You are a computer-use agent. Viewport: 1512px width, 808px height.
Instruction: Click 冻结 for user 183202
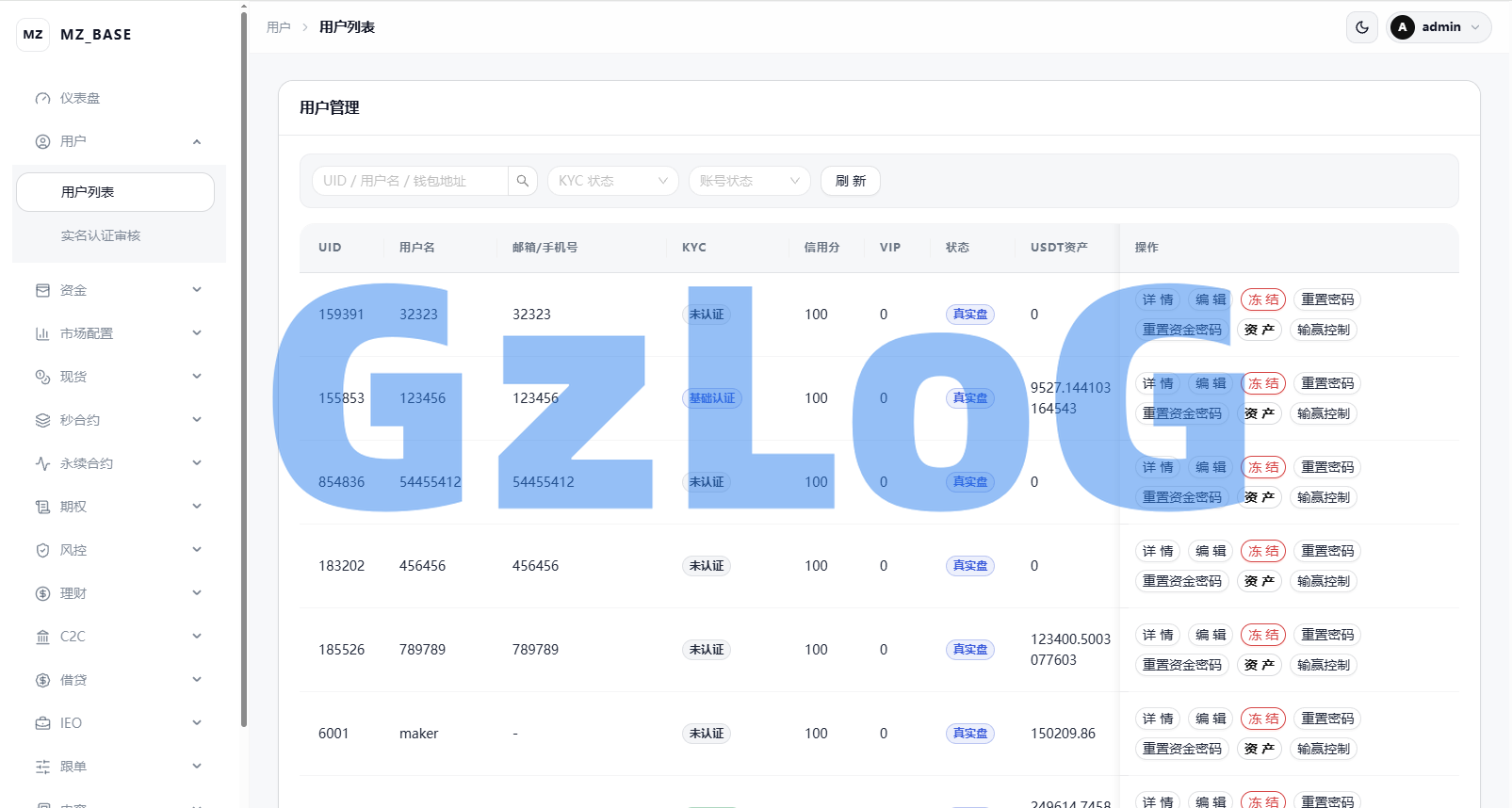tap(1263, 551)
